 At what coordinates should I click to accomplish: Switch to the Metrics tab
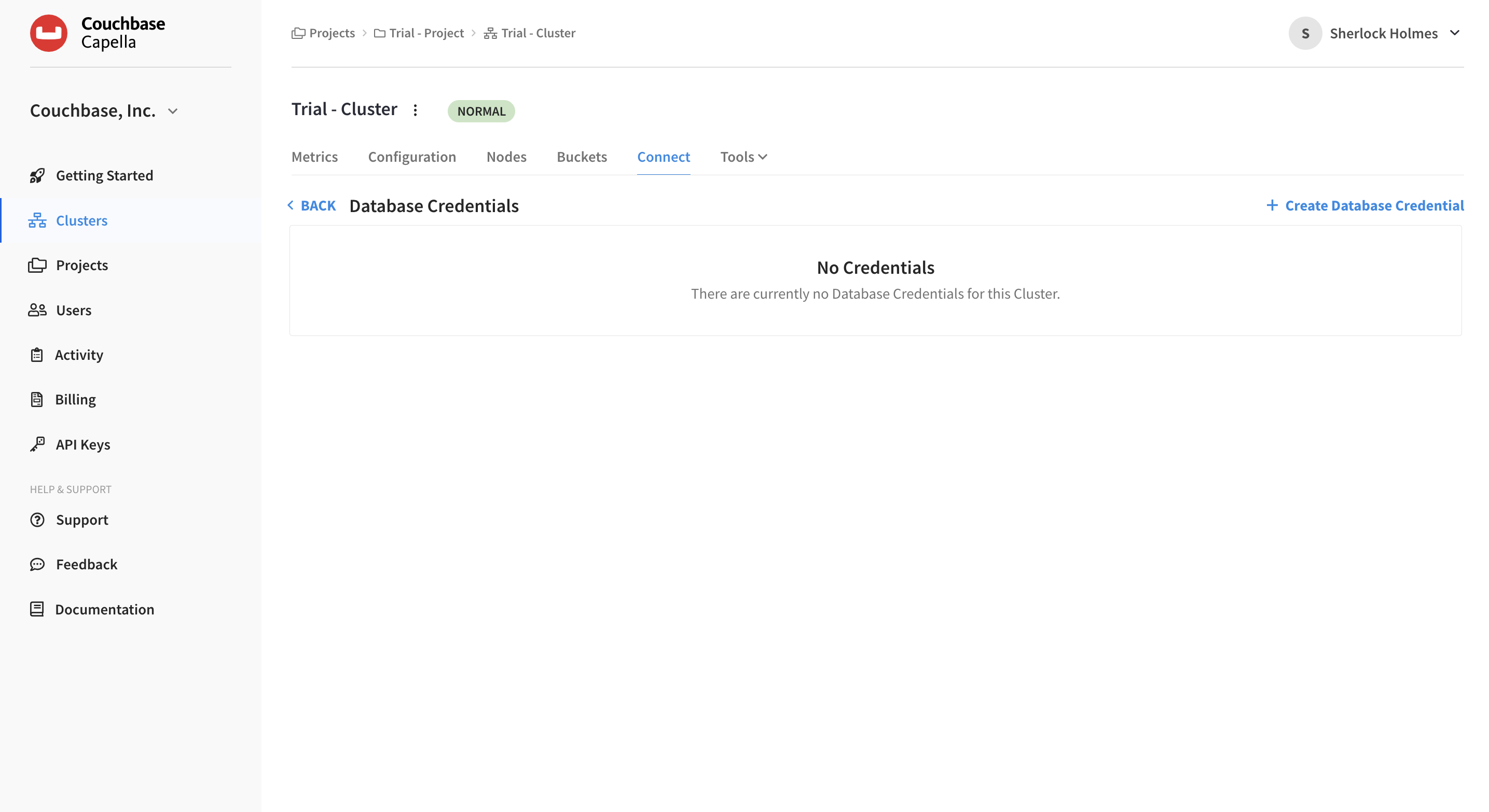(x=314, y=157)
